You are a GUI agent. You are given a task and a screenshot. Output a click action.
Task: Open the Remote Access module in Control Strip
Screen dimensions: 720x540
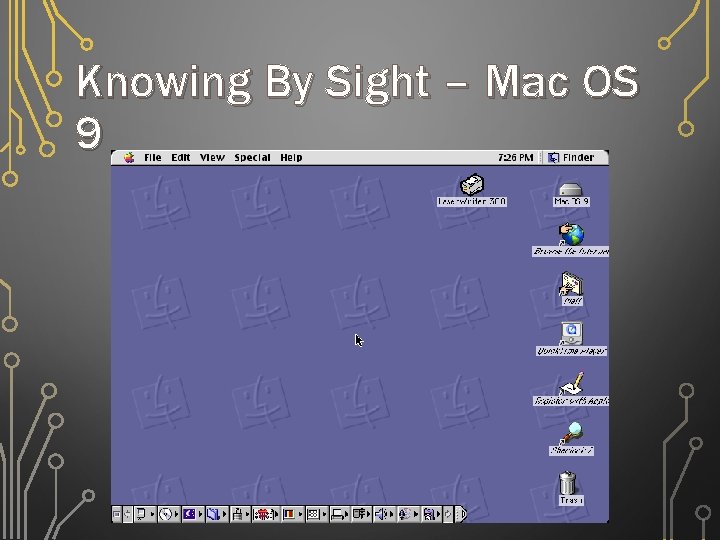[x=362, y=514]
